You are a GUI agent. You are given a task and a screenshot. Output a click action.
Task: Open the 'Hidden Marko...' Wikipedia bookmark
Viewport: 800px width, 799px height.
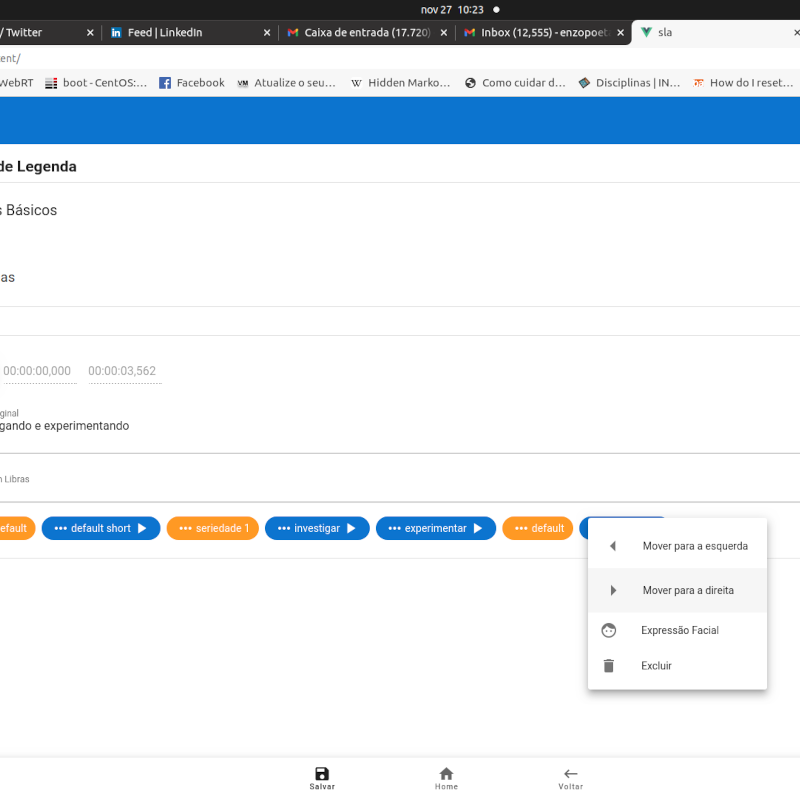coord(401,83)
